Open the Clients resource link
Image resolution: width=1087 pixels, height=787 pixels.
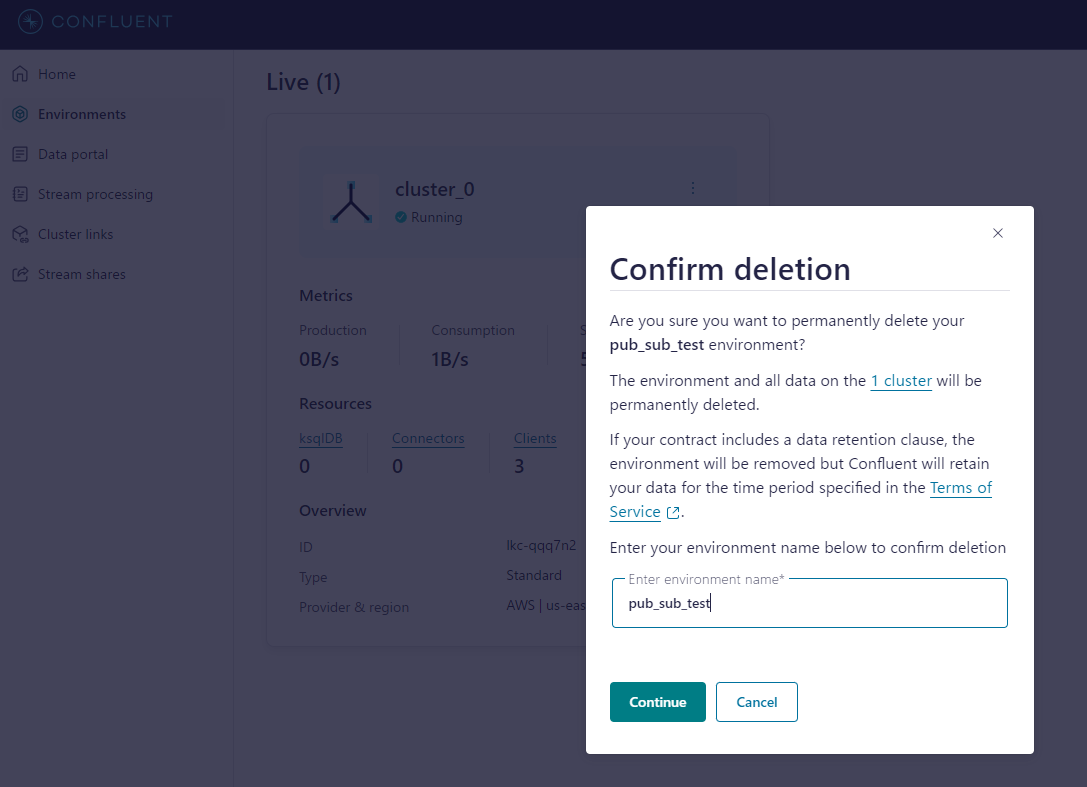point(534,438)
